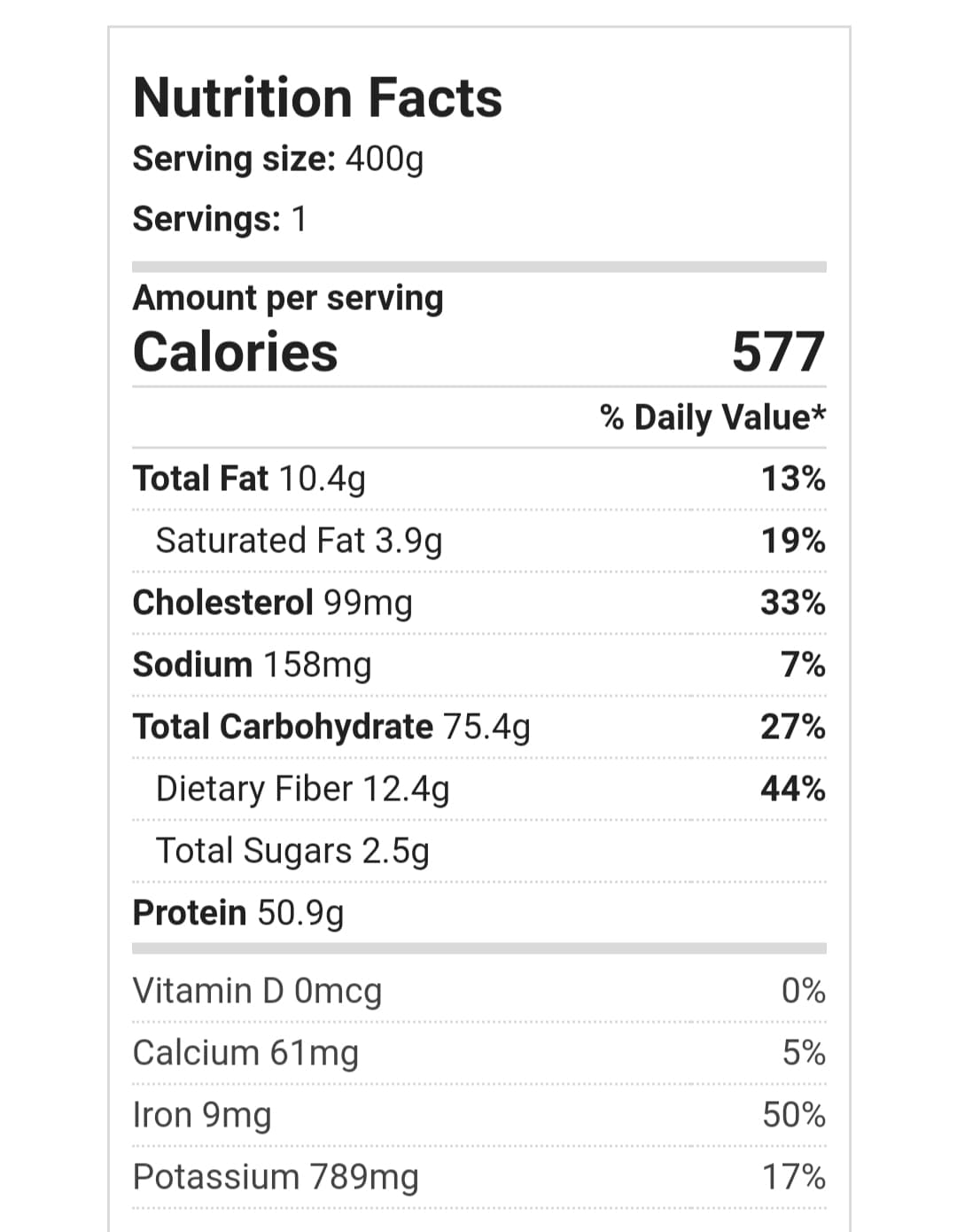
Task: Click the Vitamin D 0mcg row
Action: (x=257, y=991)
